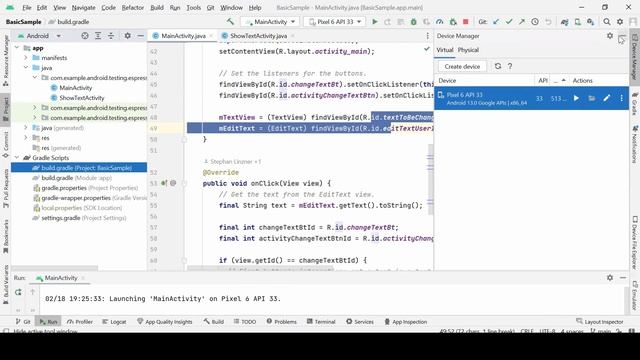This screenshot has width=640, height=360.
Task: Select ShowTextActivity class in project tree
Action: (82, 98)
